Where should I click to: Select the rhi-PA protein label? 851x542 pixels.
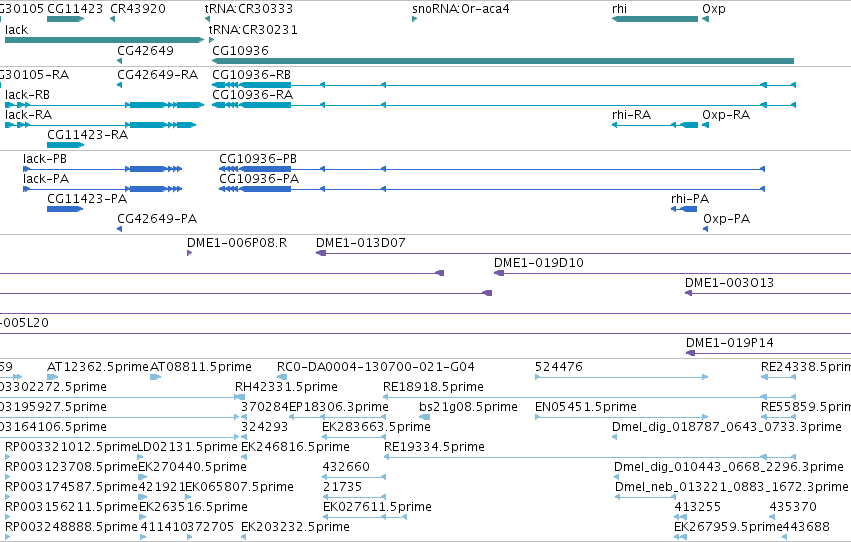pyautogui.click(x=690, y=199)
